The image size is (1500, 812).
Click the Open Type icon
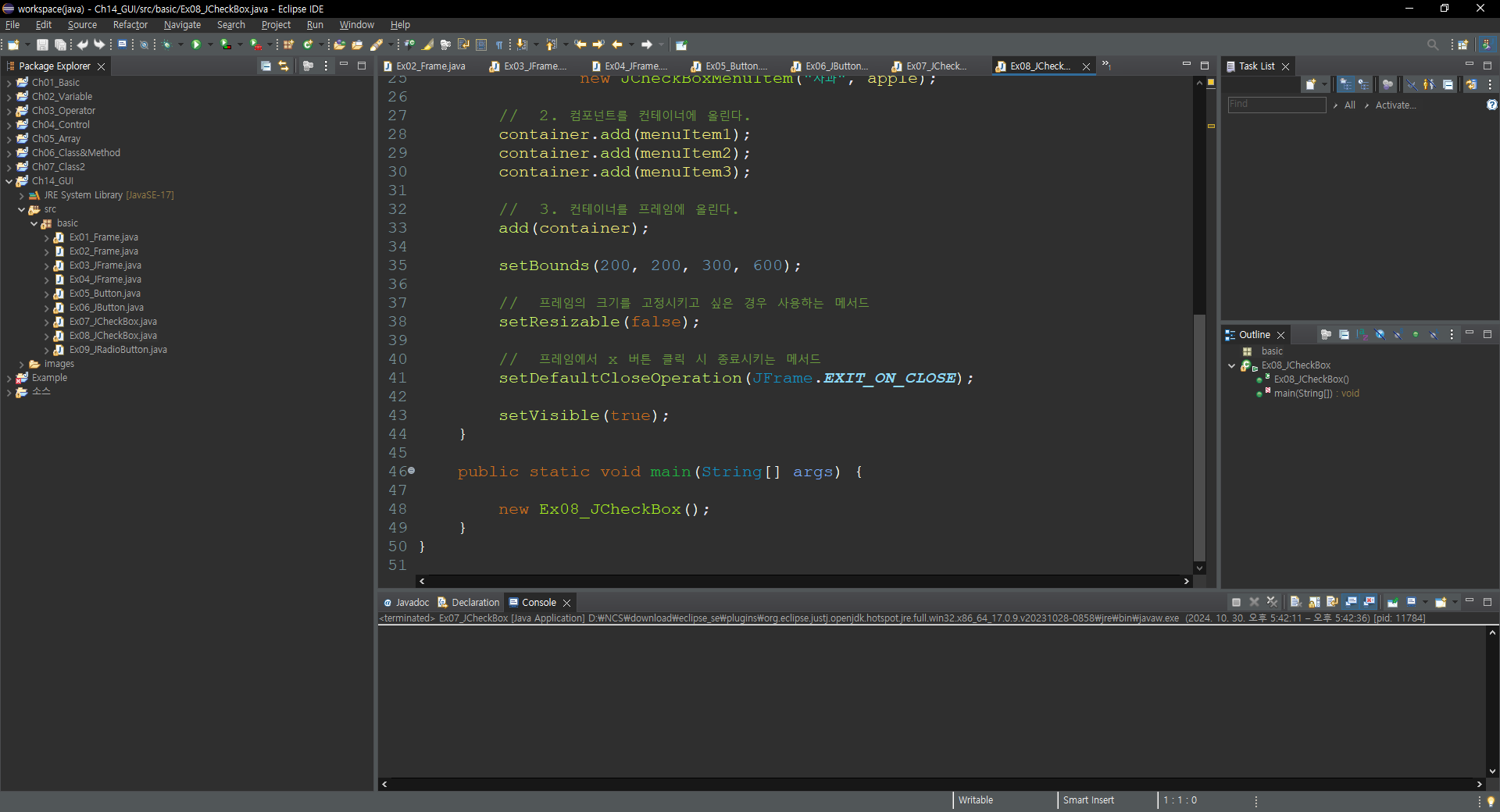click(339, 45)
